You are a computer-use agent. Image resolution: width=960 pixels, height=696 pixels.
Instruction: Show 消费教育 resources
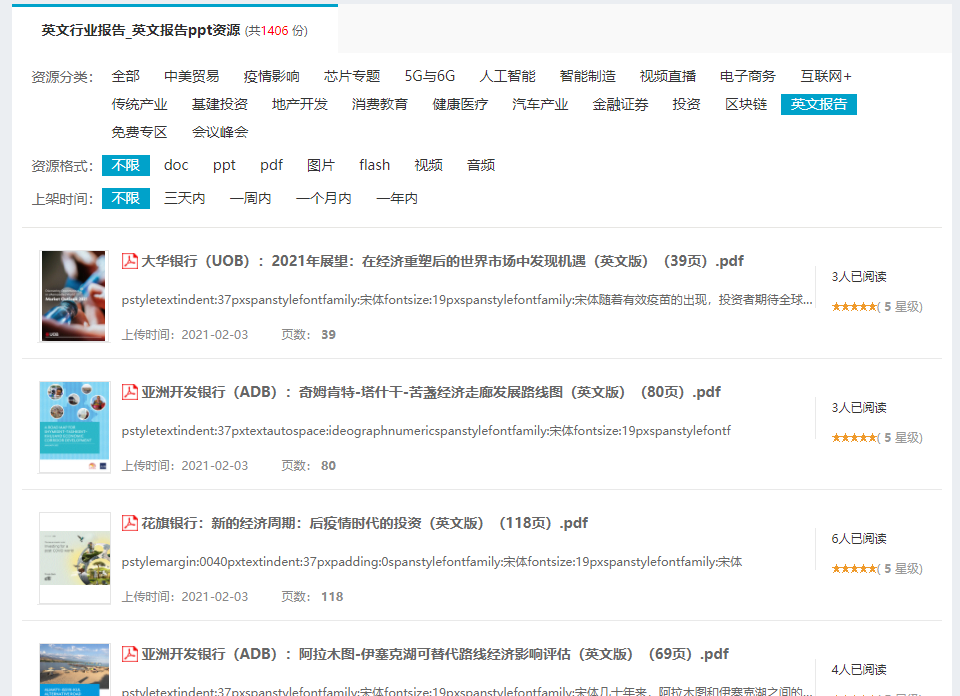pos(380,105)
